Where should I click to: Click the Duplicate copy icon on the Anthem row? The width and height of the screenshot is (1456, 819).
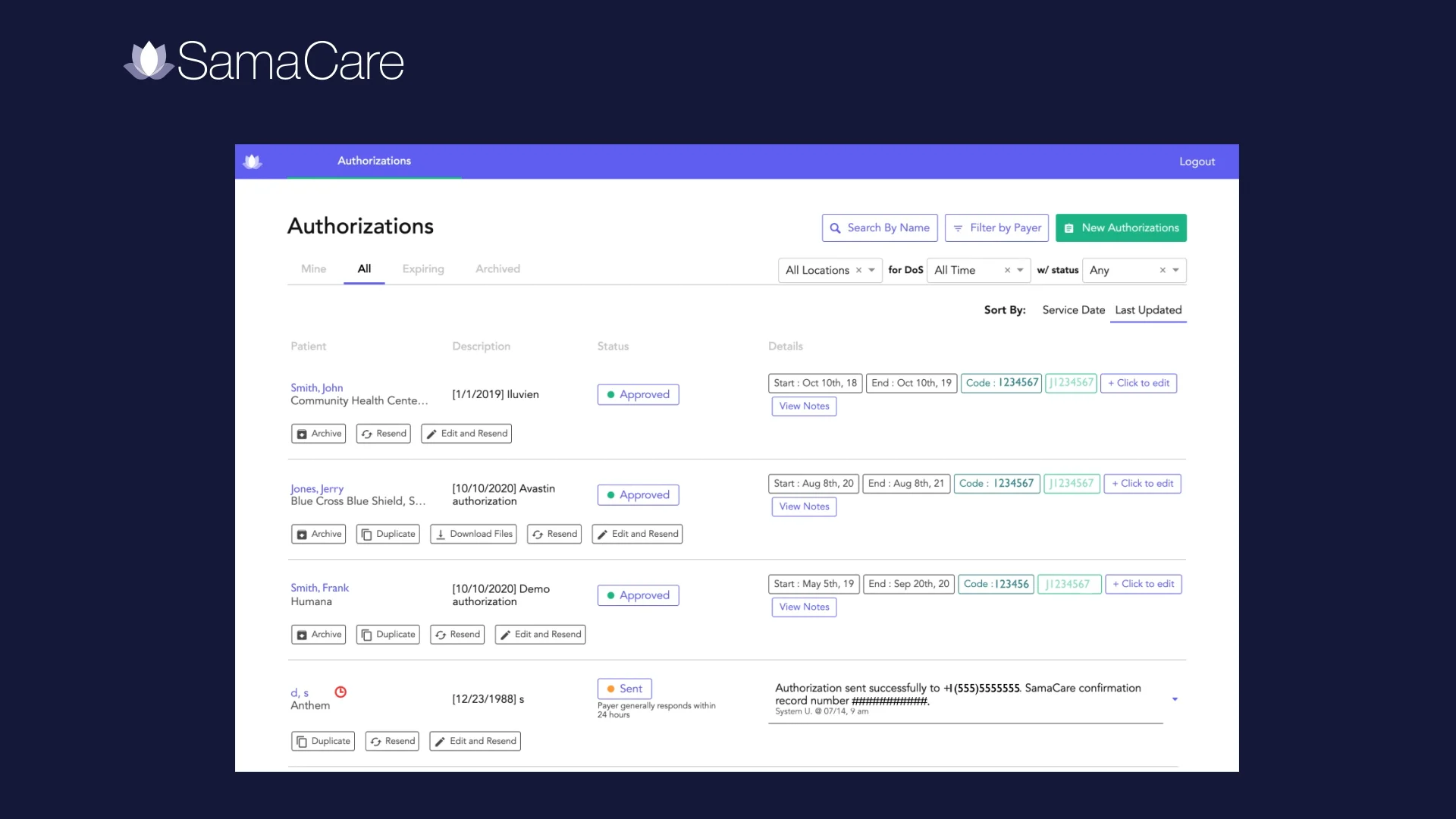(302, 741)
